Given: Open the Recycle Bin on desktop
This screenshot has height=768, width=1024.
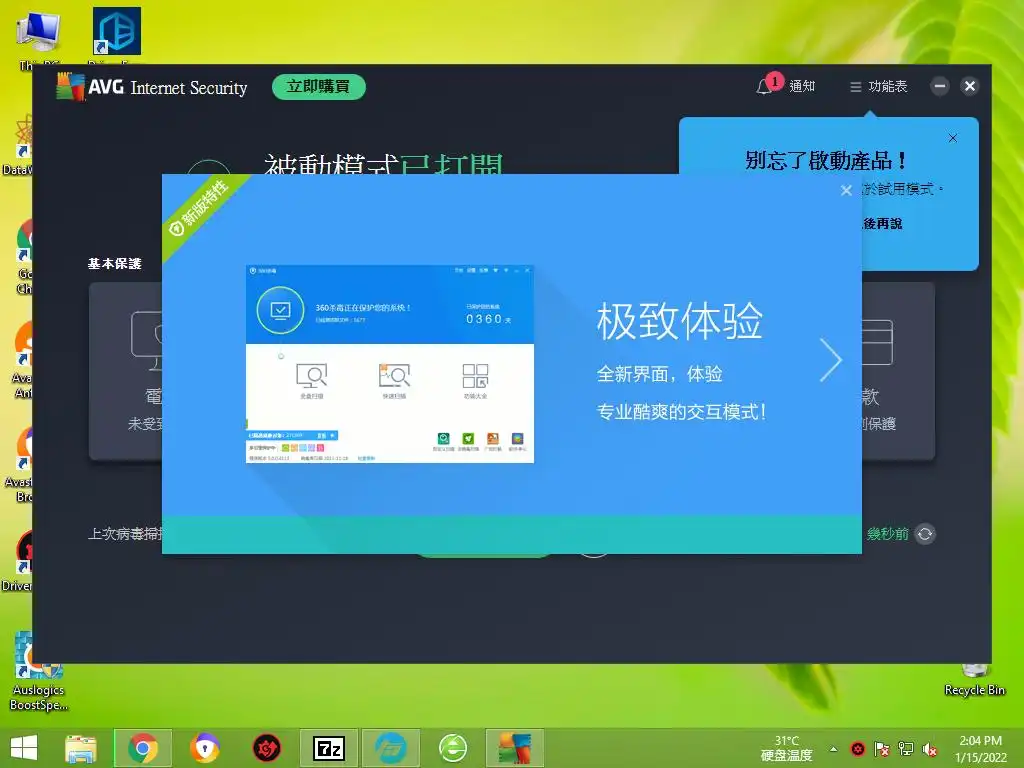Looking at the screenshot, I should [974, 680].
